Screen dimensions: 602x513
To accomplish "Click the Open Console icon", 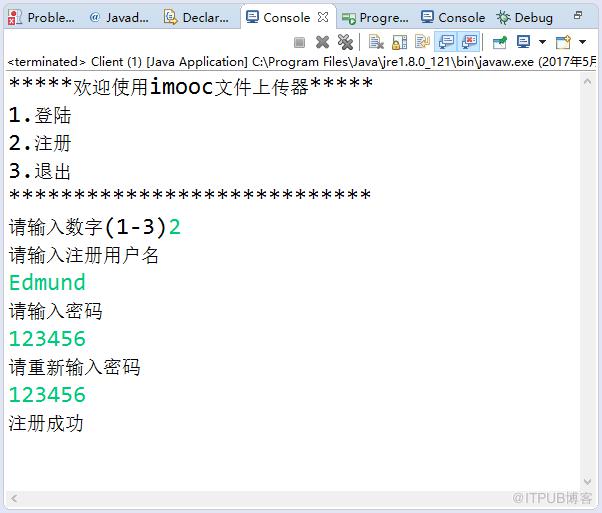I will coord(563,42).
